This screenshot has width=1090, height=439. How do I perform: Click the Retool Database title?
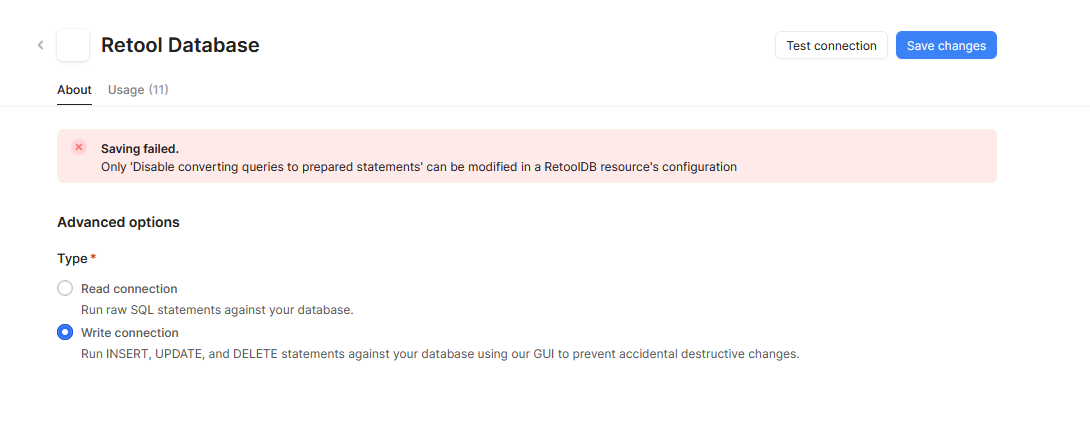point(180,45)
